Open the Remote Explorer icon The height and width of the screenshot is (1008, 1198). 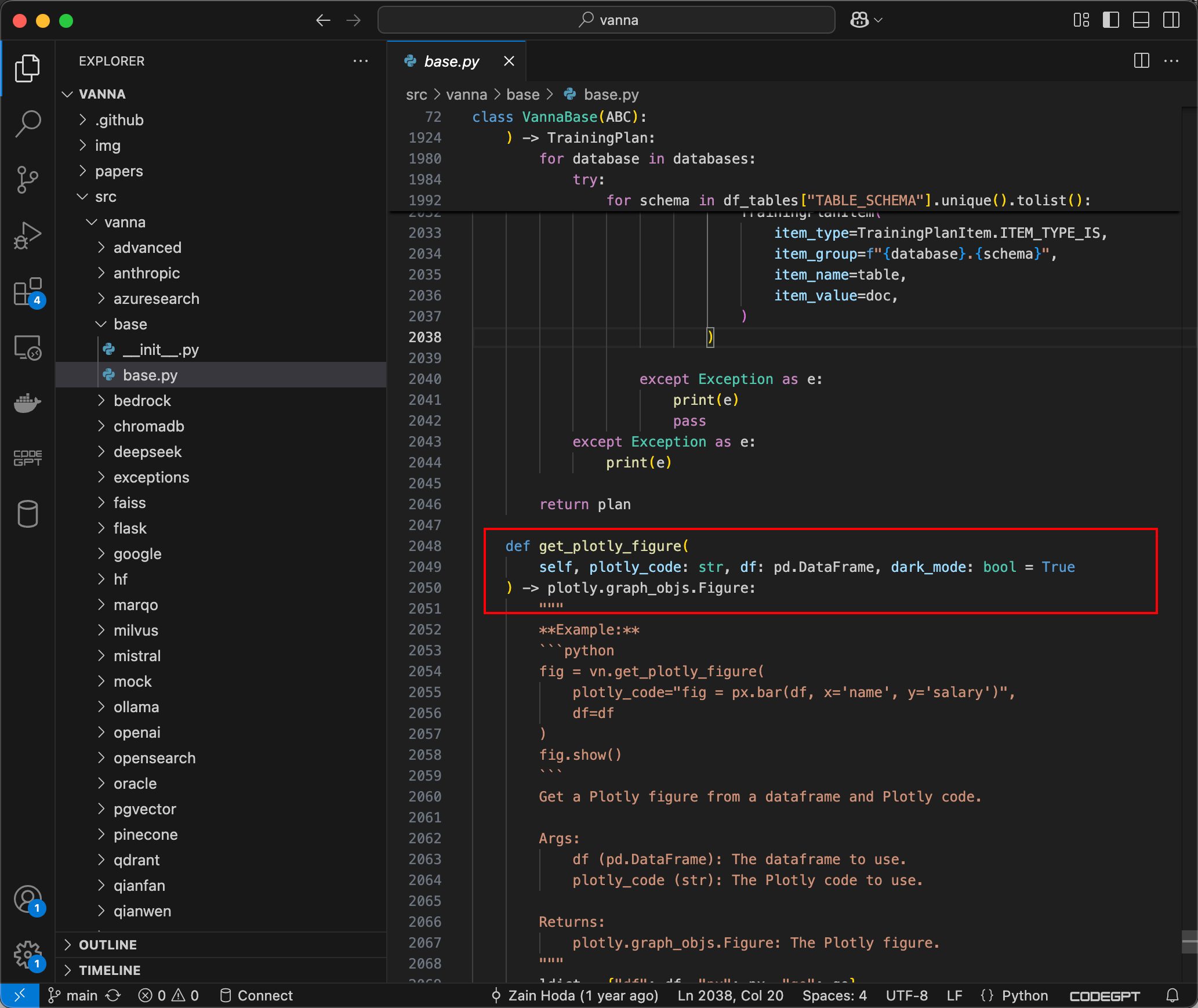27,347
